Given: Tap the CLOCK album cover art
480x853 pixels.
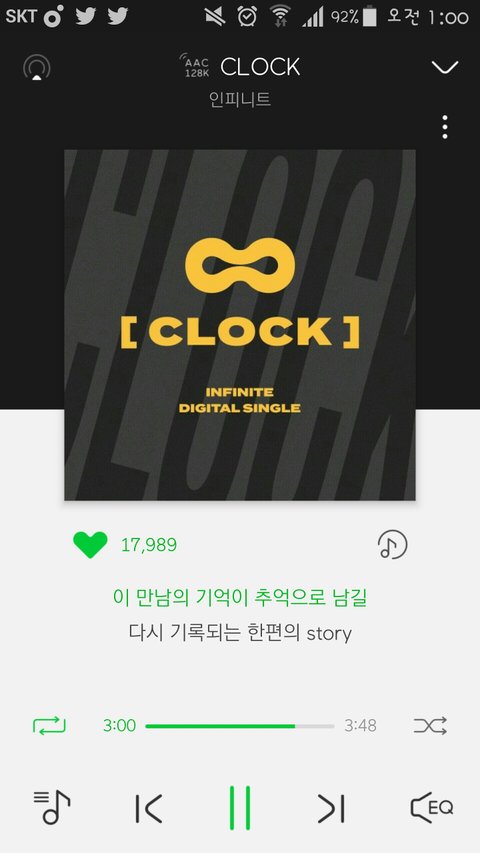Looking at the screenshot, I should 240,325.
